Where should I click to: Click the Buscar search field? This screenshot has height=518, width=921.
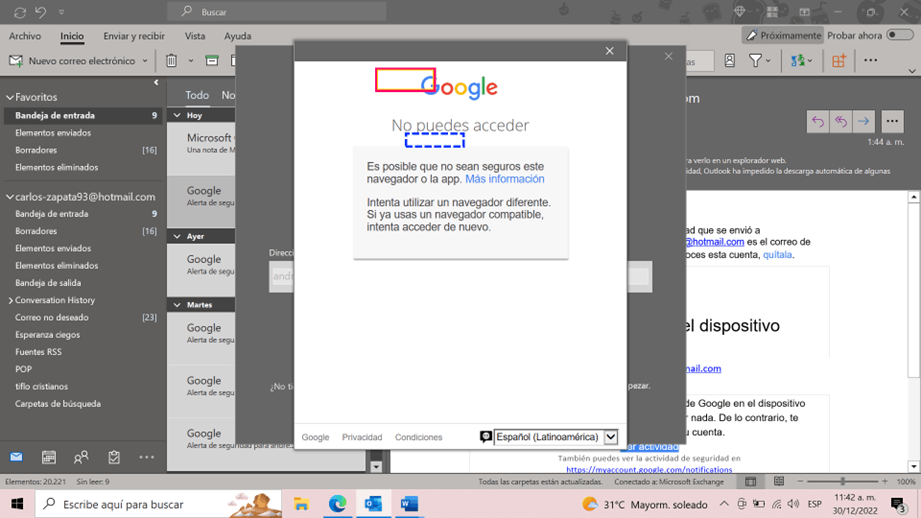click(x=276, y=12)
